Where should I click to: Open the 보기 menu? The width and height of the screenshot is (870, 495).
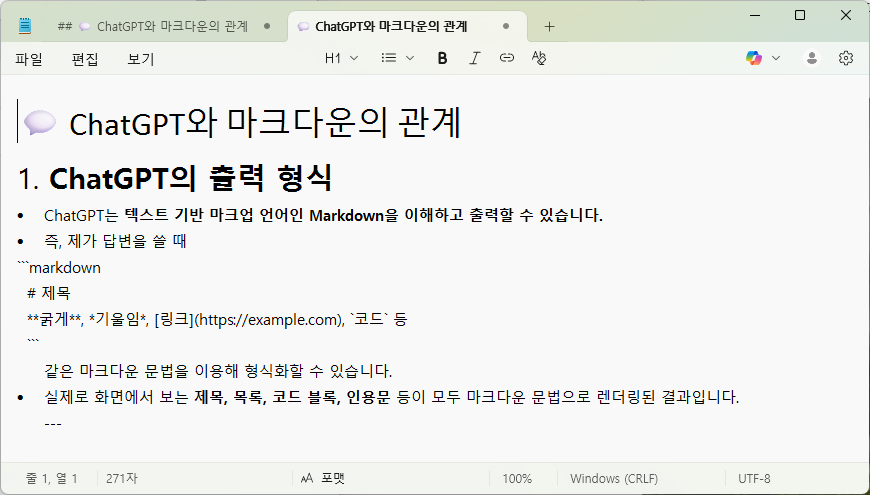coord(141,59)
